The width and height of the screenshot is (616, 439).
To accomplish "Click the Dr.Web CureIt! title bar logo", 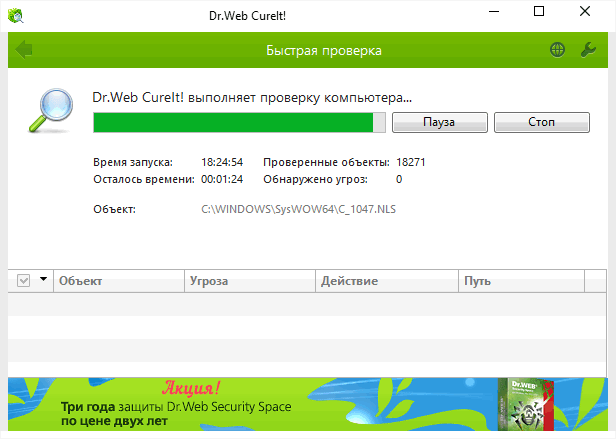I will click(x=15, y=16).
